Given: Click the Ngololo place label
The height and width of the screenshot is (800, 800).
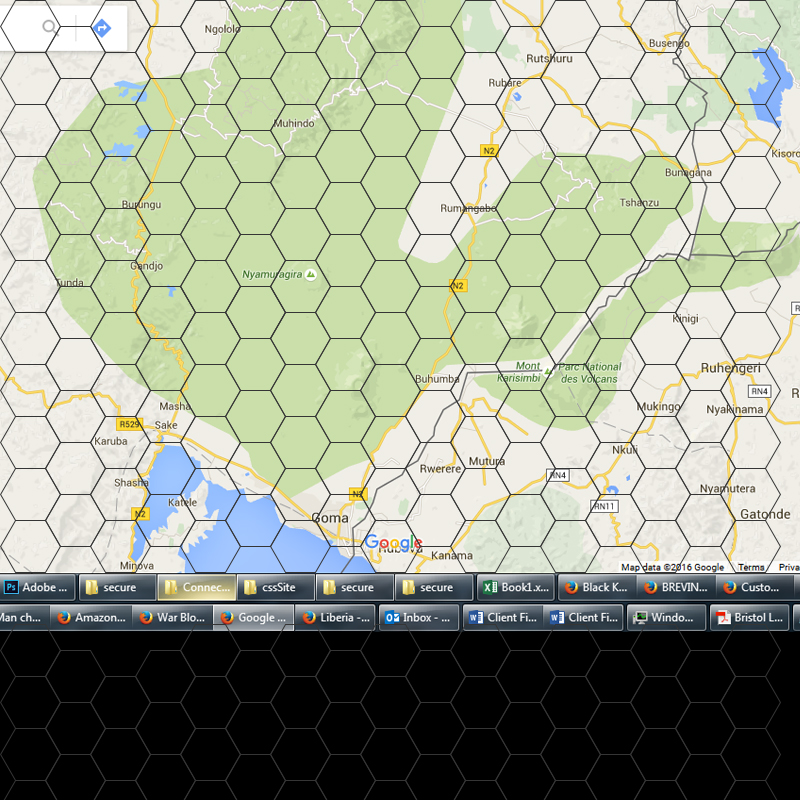Looking at the screenshot, I should [x=222, y=29].
